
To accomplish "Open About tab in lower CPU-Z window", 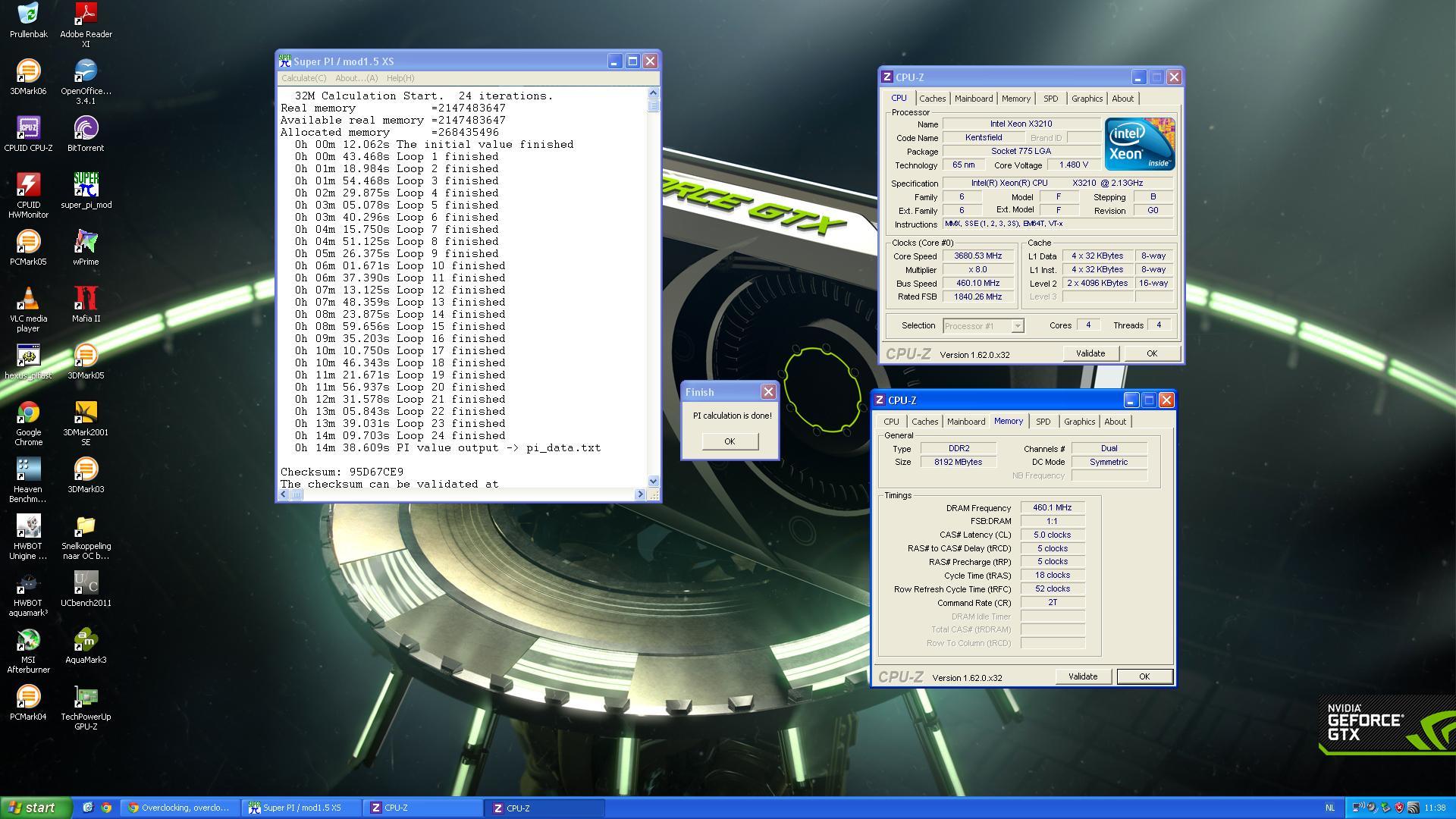I will pos(1115,422).
